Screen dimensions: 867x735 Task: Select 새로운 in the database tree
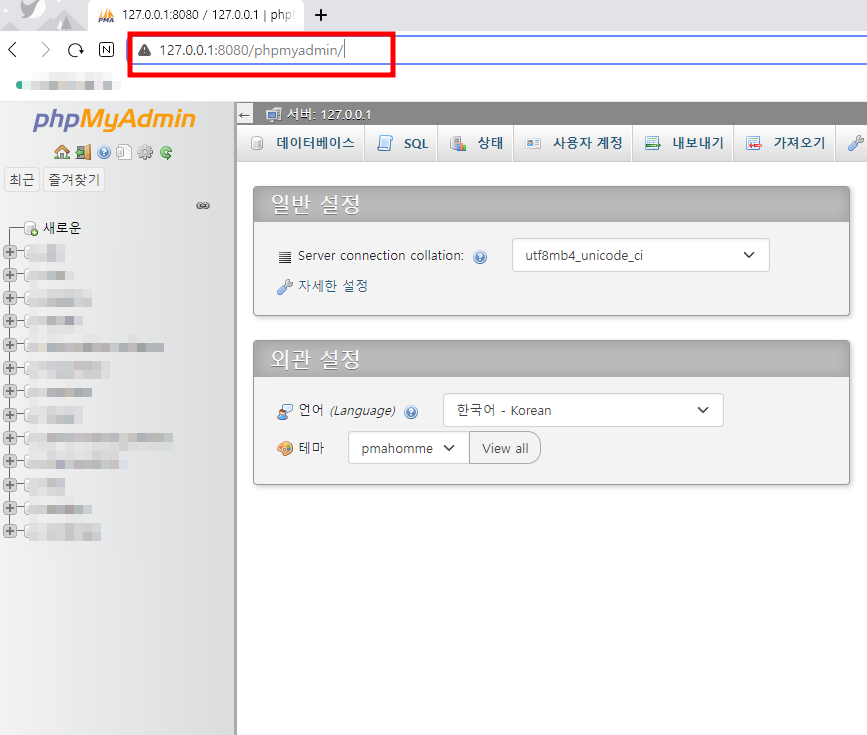[62, 228]
